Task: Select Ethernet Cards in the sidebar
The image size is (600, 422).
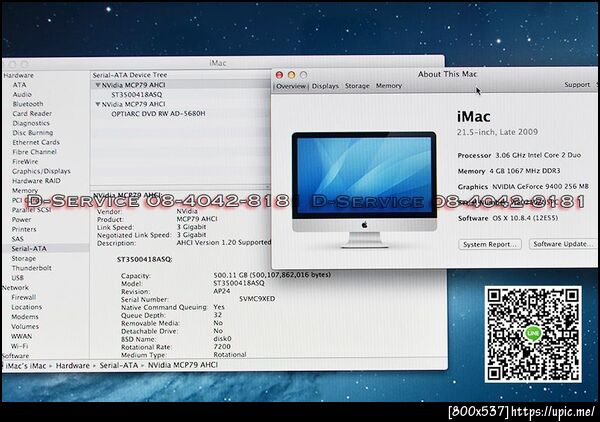Action: tap(36, 142)
